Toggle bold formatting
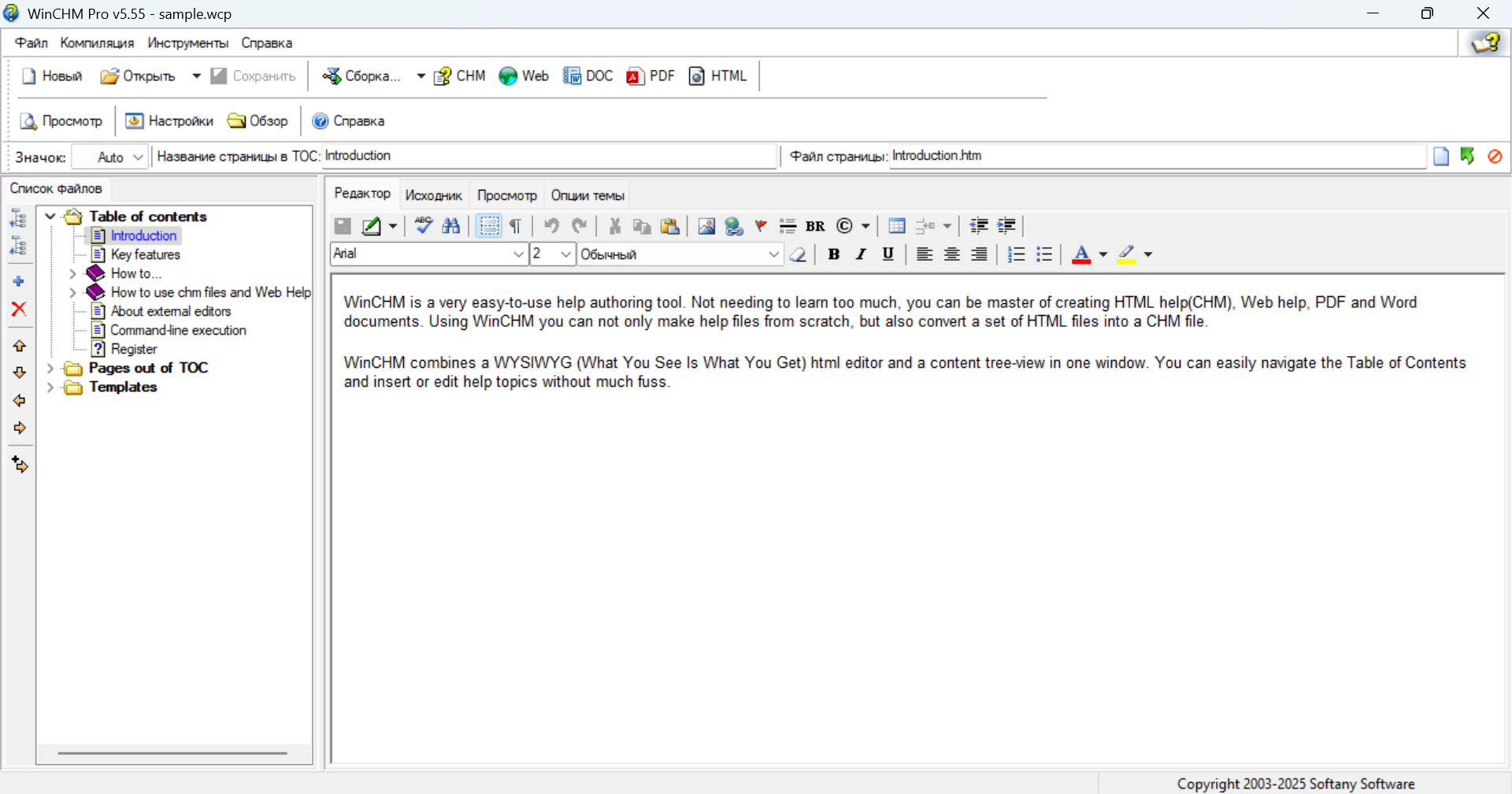This screenshot has height=794, width=1512. click(834, 254)
